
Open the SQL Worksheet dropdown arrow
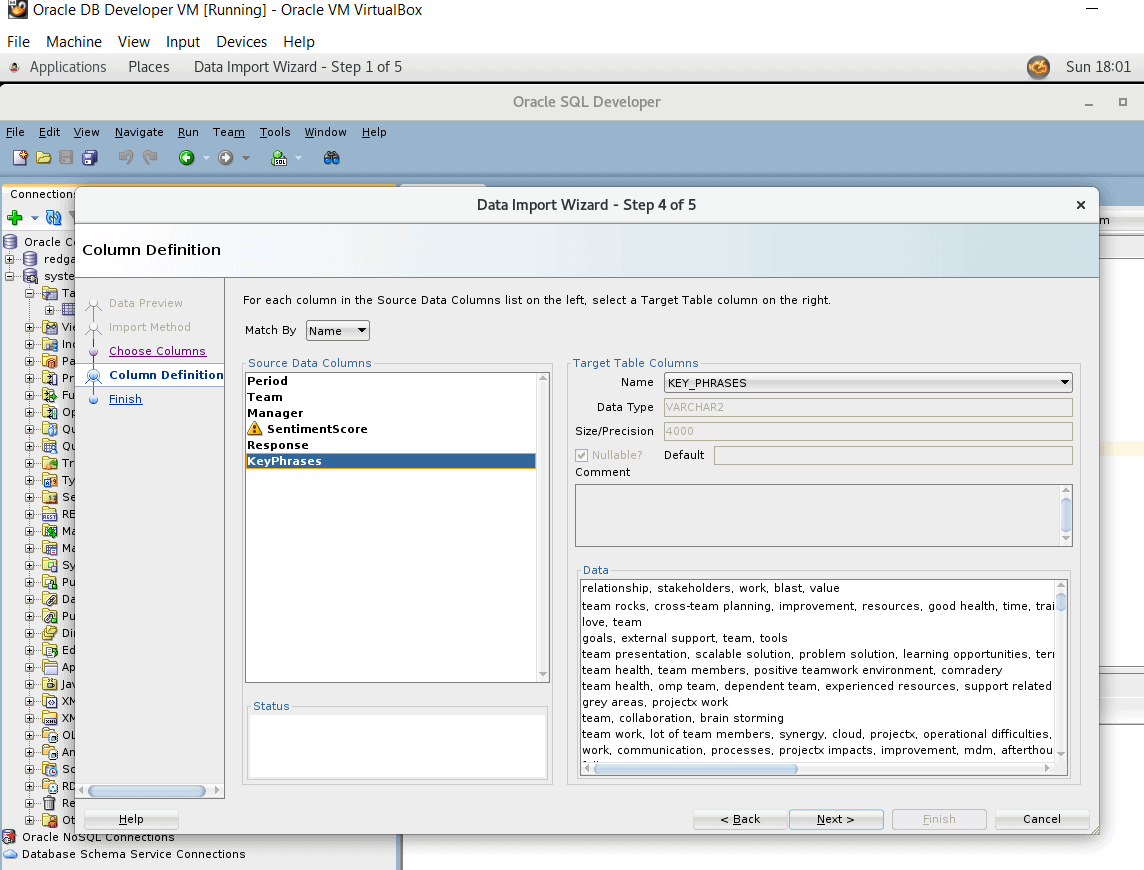[298, 158]
